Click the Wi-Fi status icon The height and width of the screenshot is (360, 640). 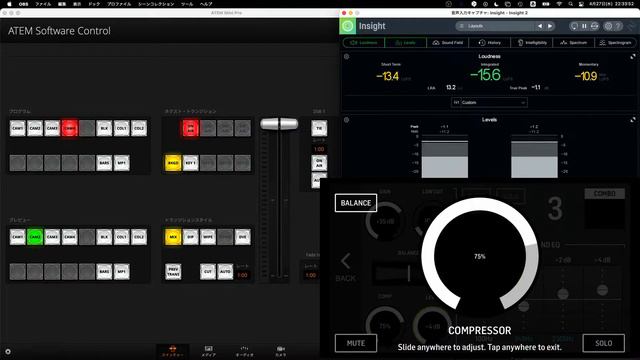pos(559,4)
